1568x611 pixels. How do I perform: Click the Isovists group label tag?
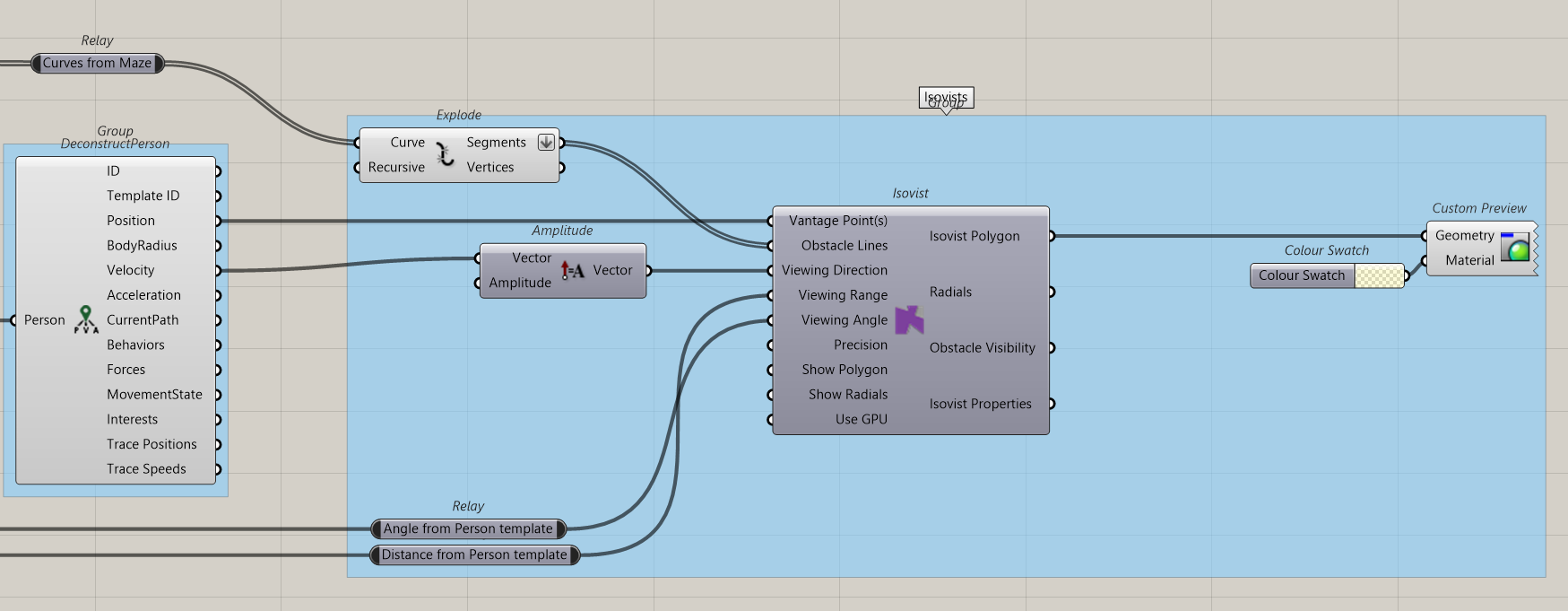[x=946, y=97]
